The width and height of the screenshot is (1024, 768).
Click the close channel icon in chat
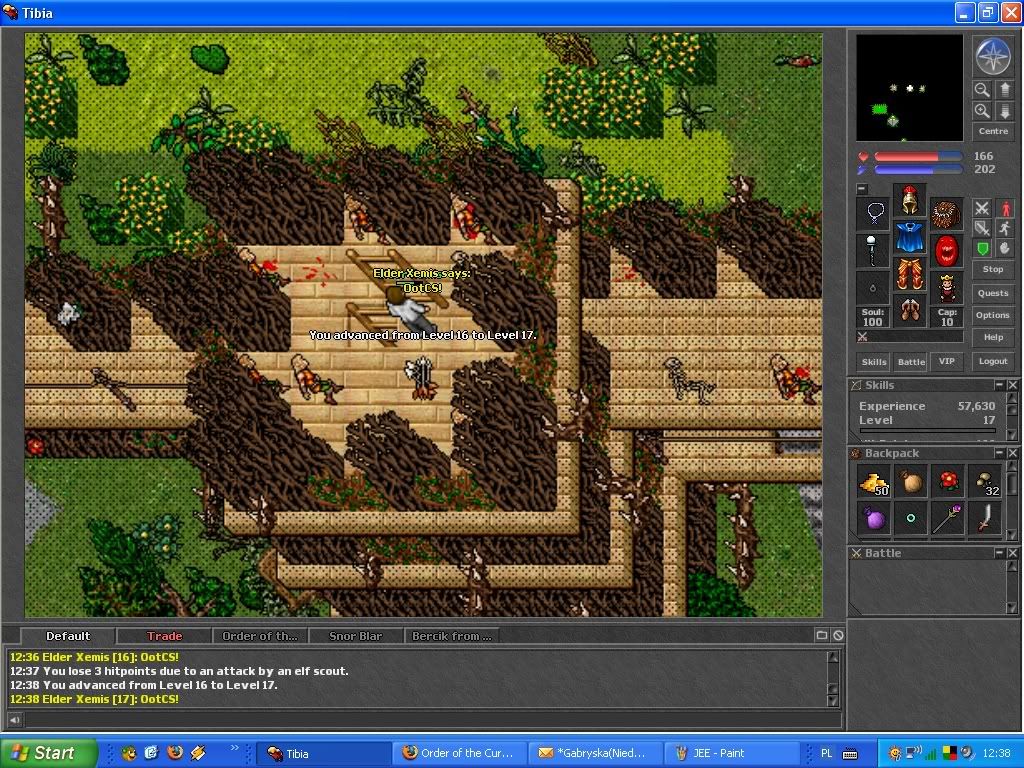pyautogui.click(x=838, y=635)
